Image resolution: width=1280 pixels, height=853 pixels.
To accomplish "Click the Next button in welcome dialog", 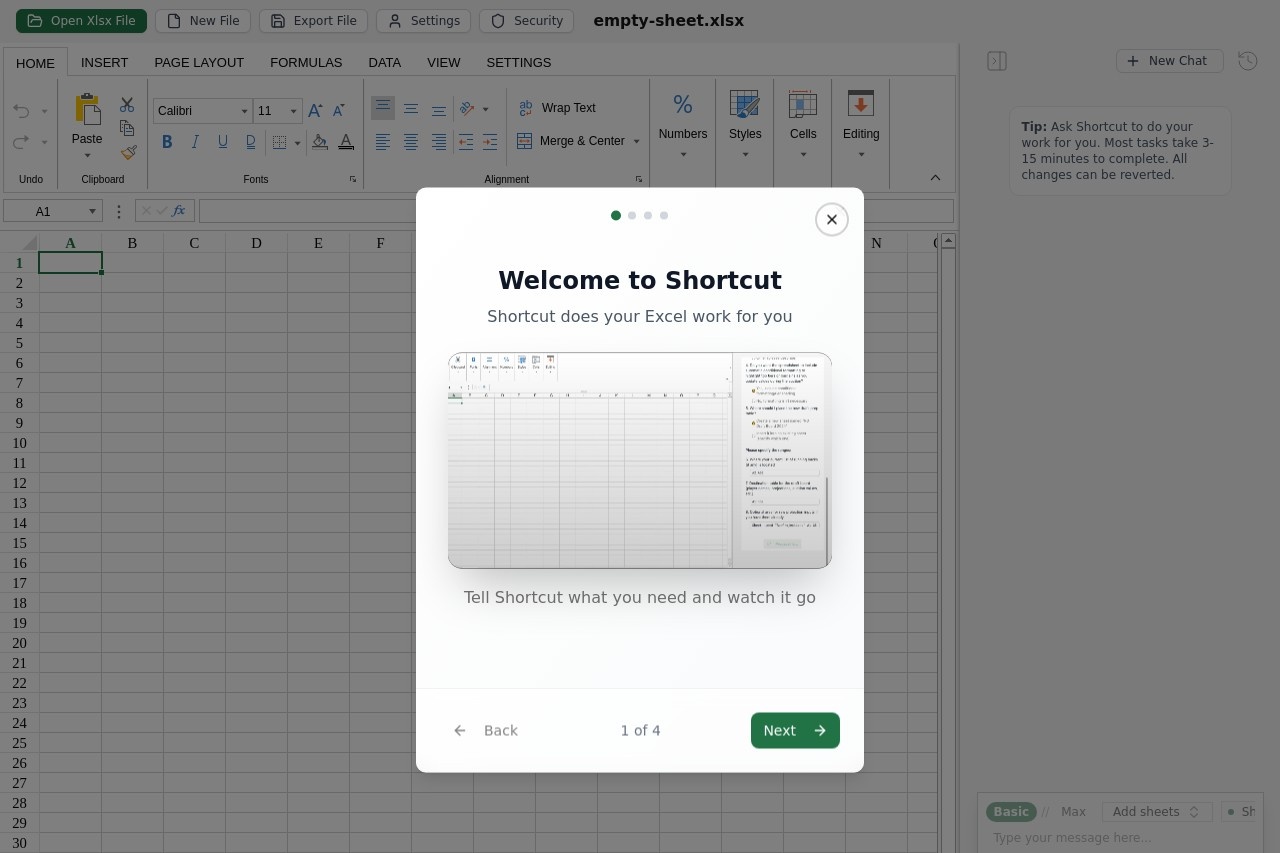I will [x=795, y=730].
